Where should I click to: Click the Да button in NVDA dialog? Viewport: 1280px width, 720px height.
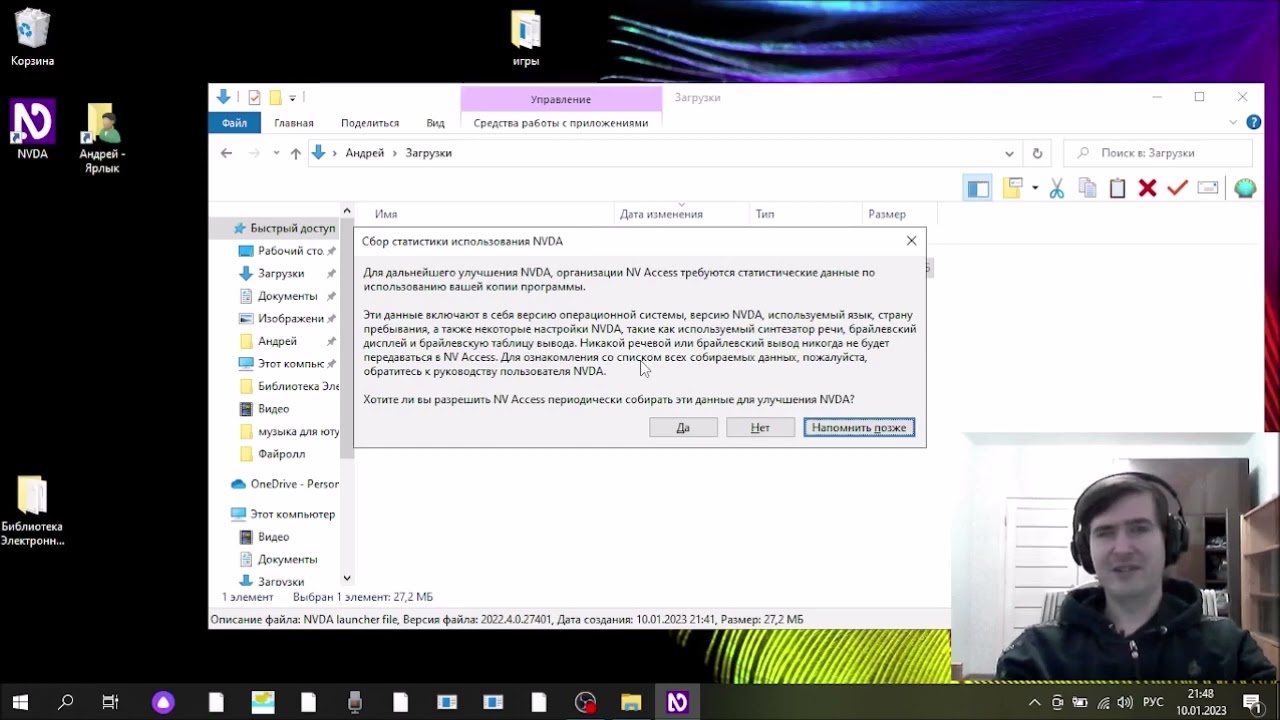pyautogui.click(x=683, y=428)
